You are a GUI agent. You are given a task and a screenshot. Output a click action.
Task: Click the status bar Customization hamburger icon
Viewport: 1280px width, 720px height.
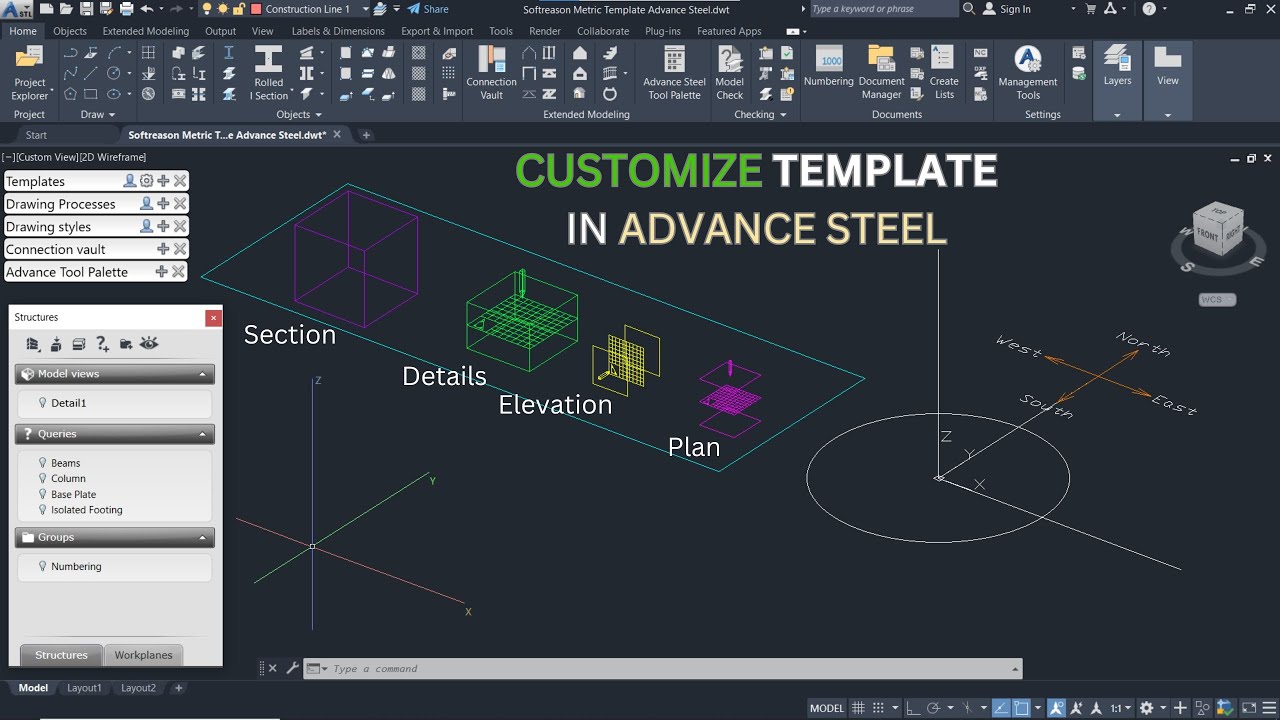click(1267, 708)
